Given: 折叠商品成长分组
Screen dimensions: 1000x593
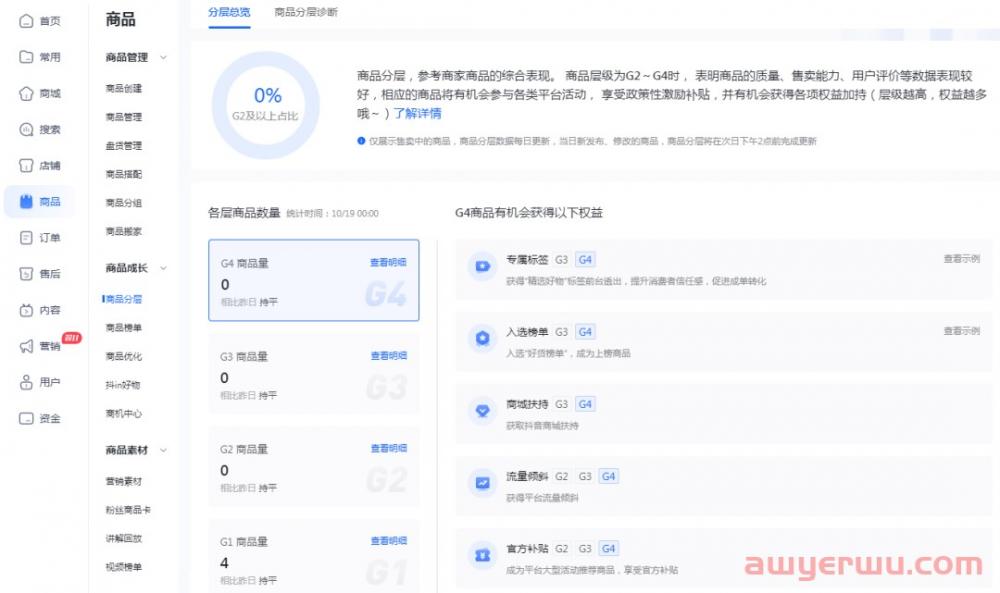Looking at the screenshot, I should pyautogui.click(x=163, y=268).
